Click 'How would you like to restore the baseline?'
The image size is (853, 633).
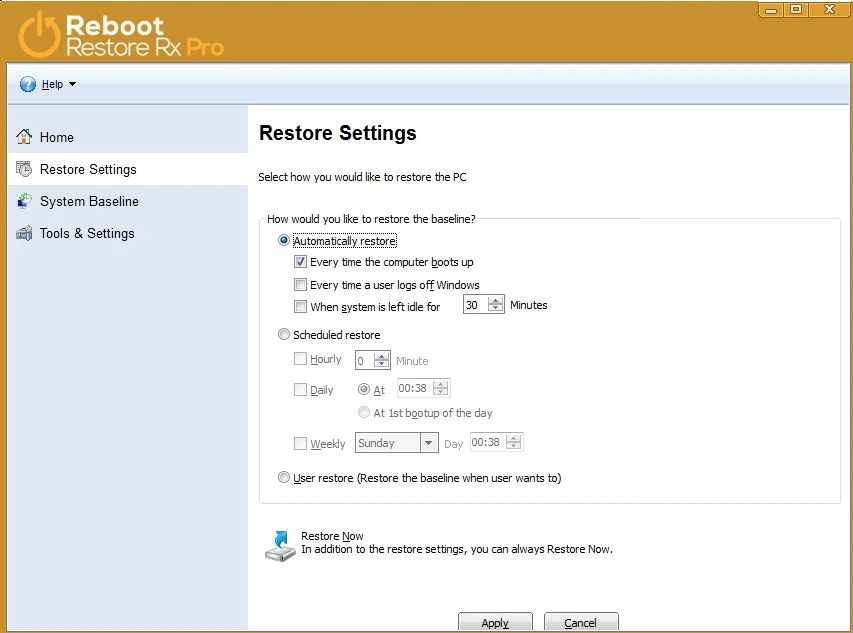371,219
